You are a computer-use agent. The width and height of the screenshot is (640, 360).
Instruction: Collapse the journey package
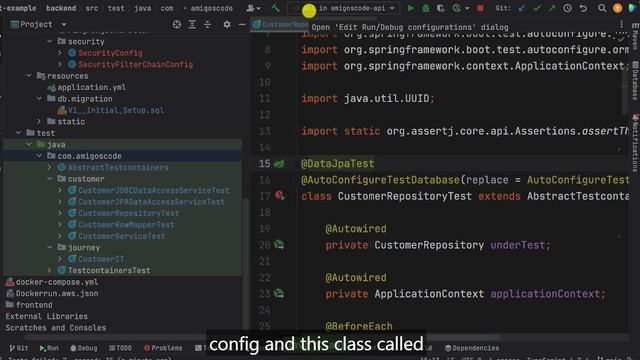click(x=50, y=247)
